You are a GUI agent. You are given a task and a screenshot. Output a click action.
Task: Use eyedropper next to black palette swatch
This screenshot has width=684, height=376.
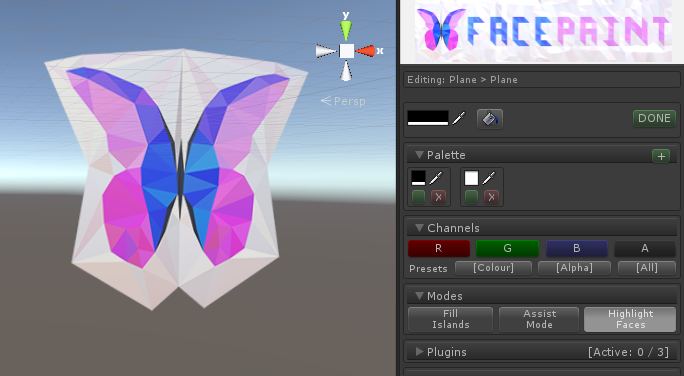(x=436, y=178)
